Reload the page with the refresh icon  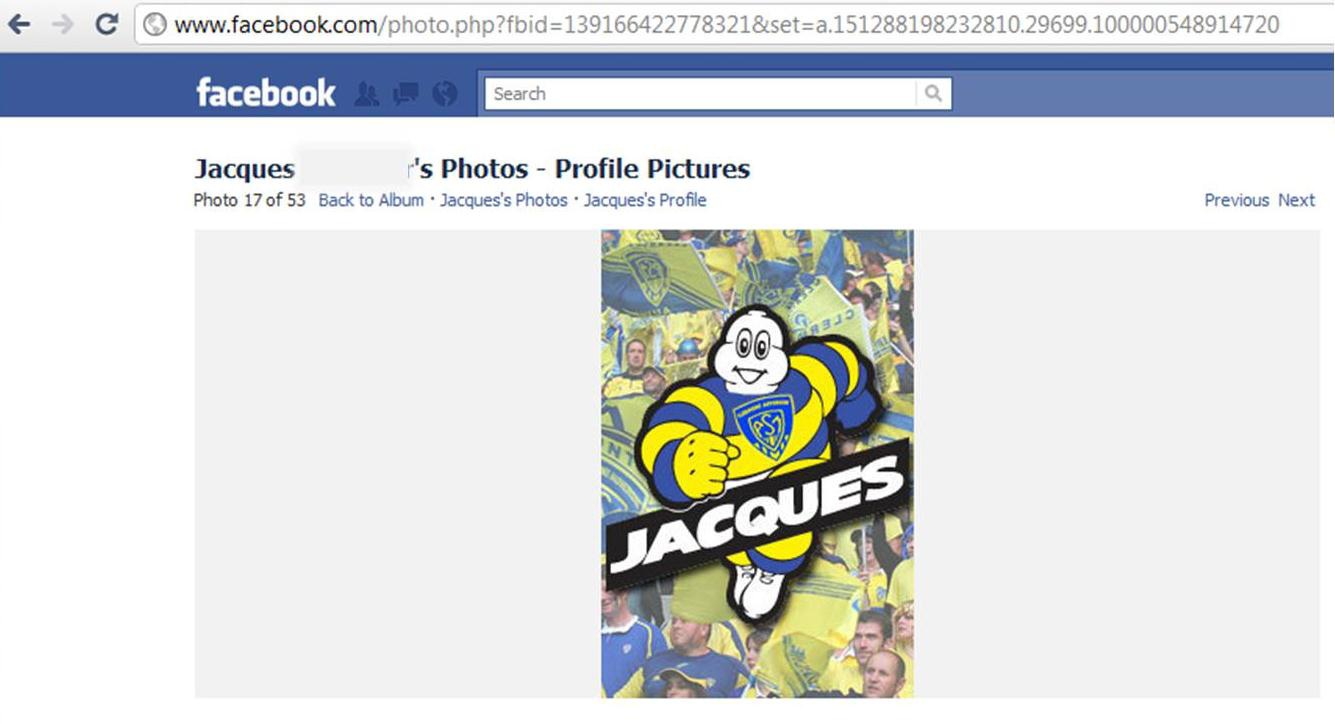click(107, 24)
